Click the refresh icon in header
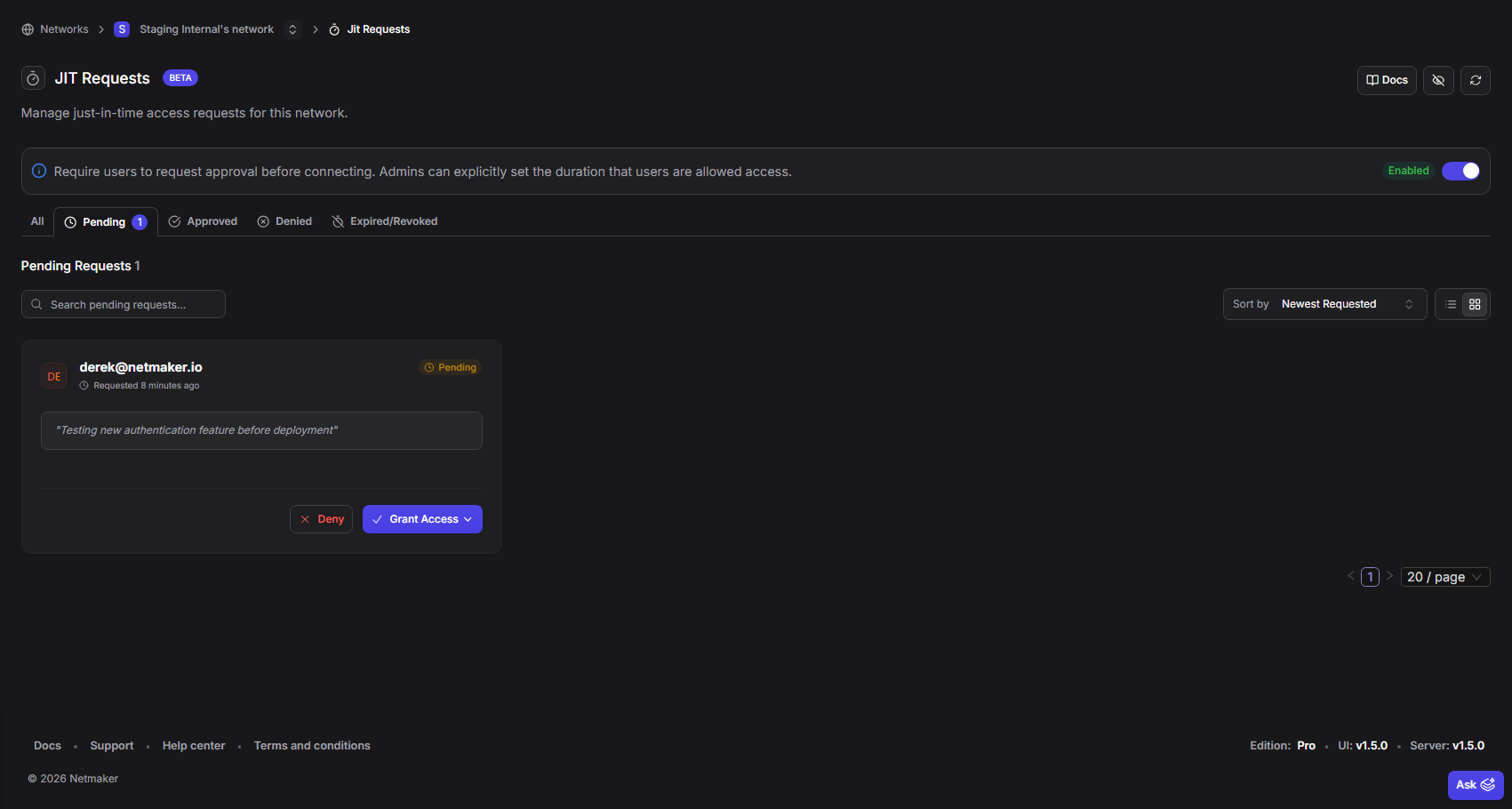Image resolution: width=1512 pixels, height=809 pixels. click(x=1475, y=80)
